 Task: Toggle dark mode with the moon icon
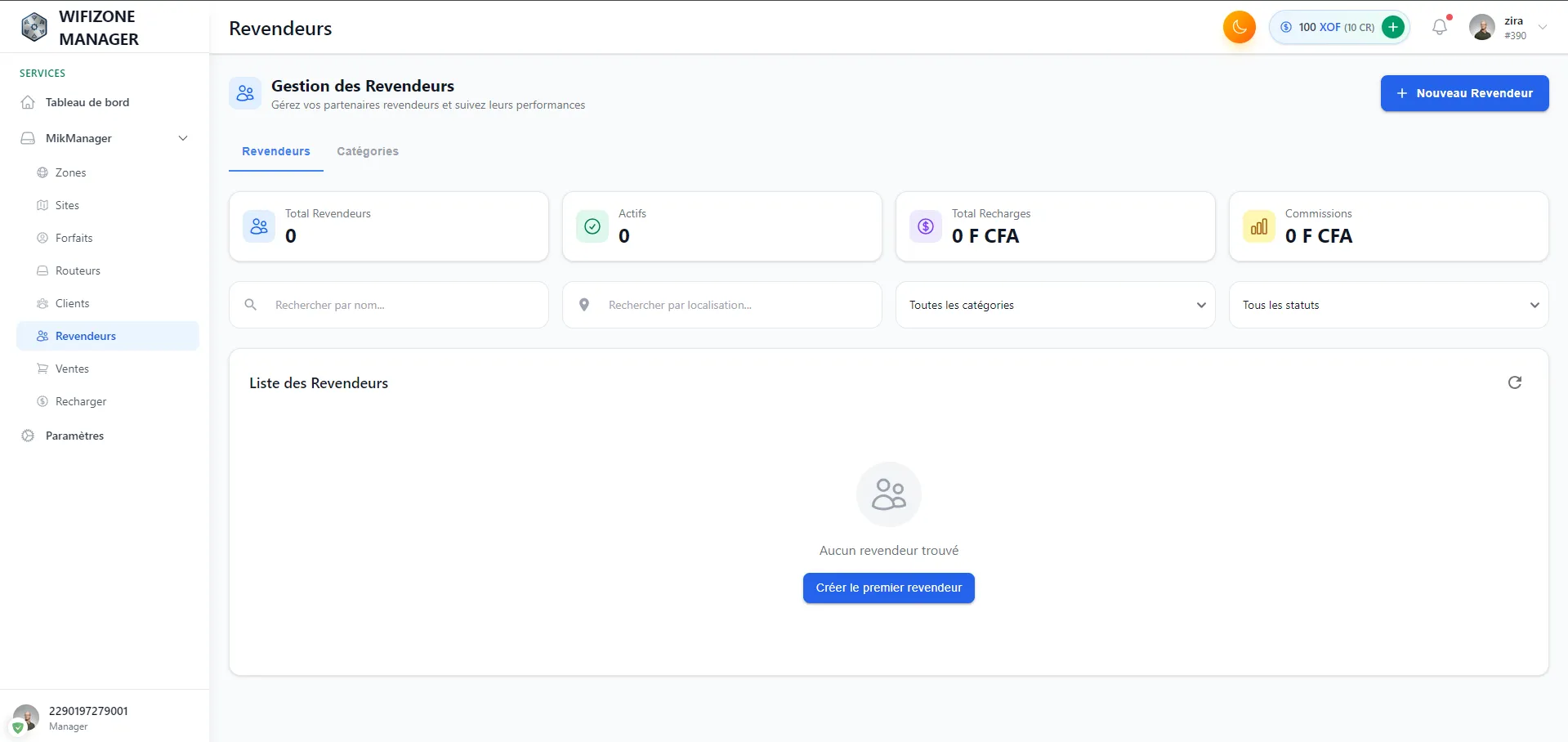click(x=1238, y=27)
